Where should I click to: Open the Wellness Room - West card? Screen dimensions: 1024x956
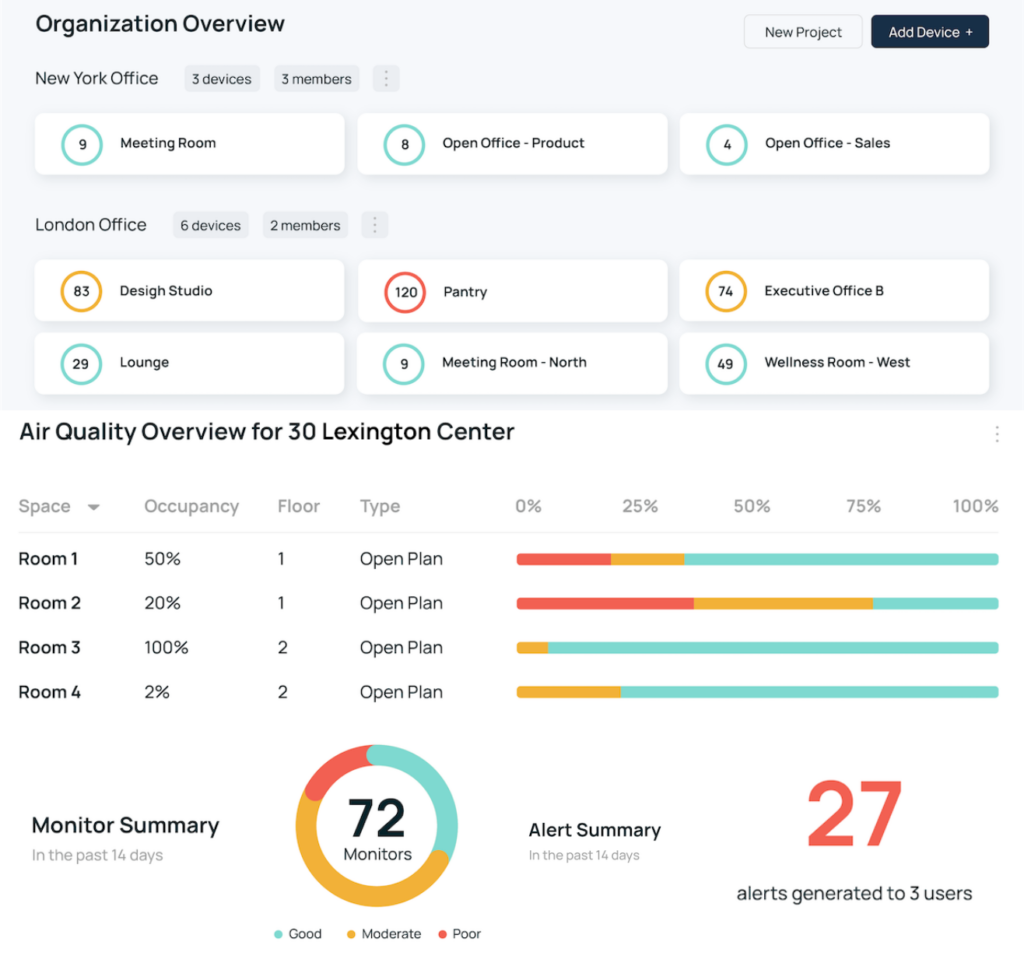coord(834,363)
